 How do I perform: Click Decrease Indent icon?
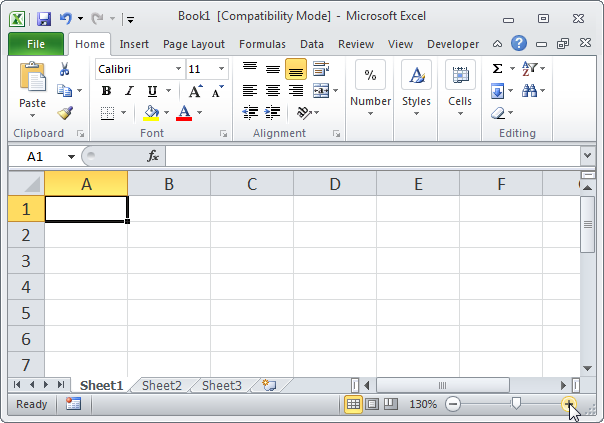click(250, 113)
